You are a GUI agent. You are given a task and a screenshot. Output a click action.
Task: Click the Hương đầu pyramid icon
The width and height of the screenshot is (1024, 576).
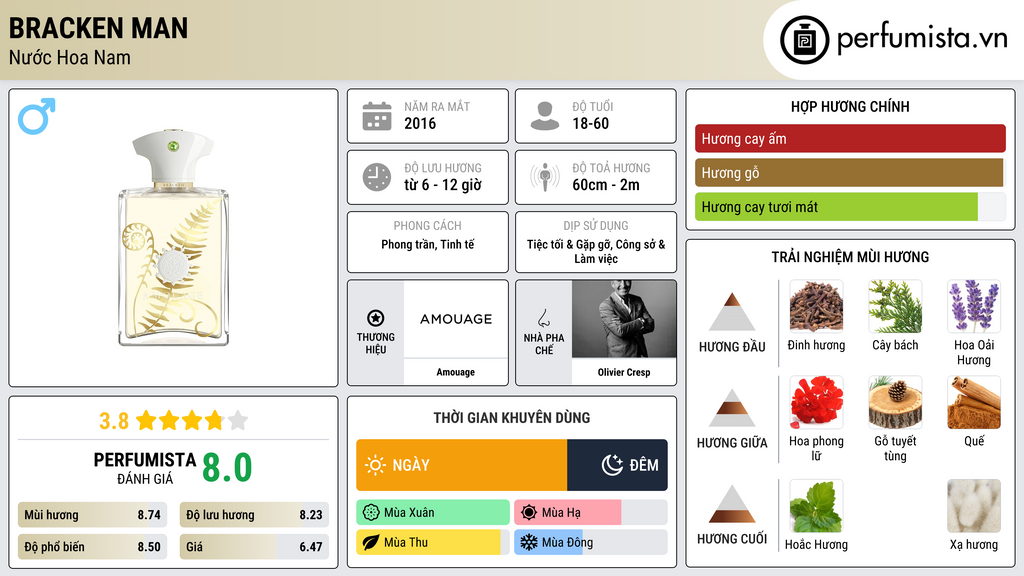coord(732,312)
